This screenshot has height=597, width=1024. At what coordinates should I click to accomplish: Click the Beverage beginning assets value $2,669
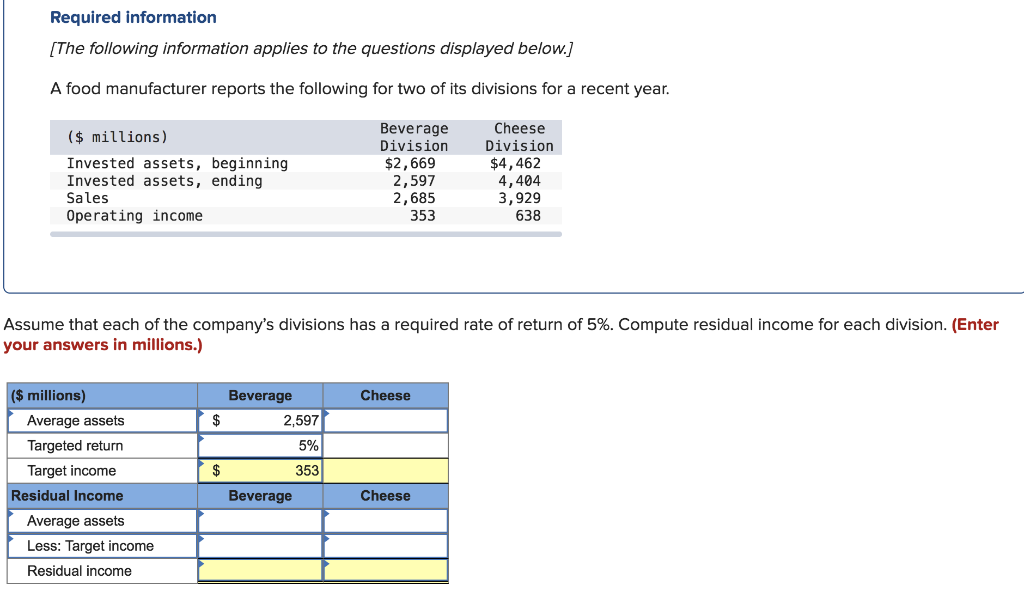click(x=410, y=163)
